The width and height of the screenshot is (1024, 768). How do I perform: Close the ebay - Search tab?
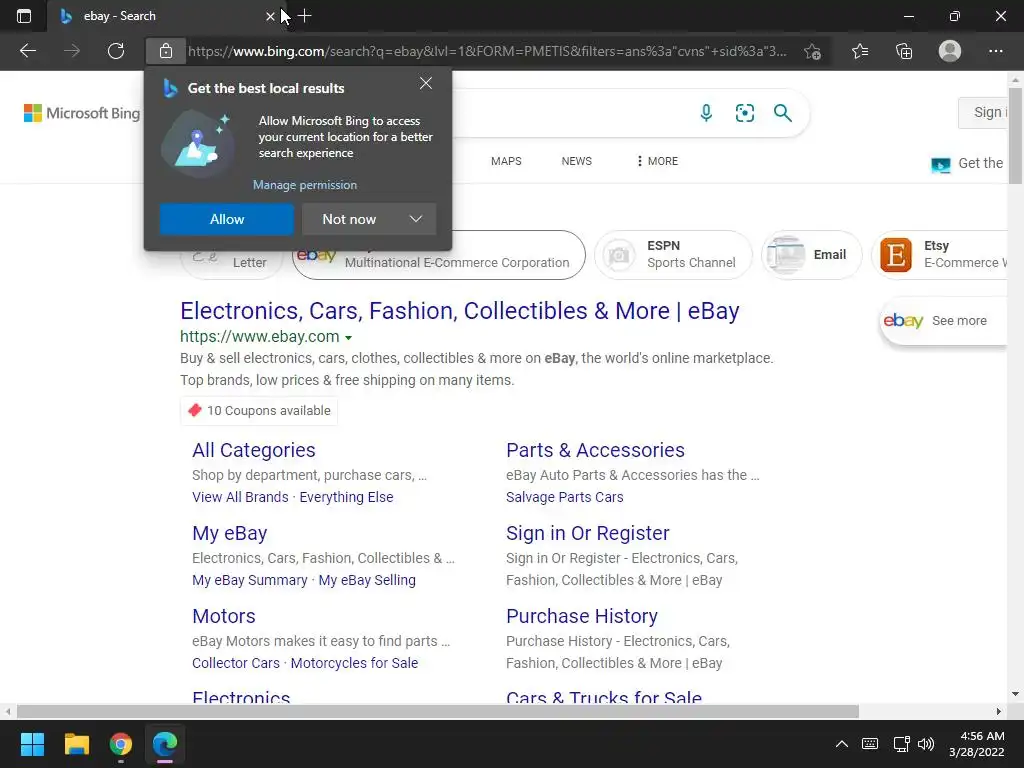point(270,16)
